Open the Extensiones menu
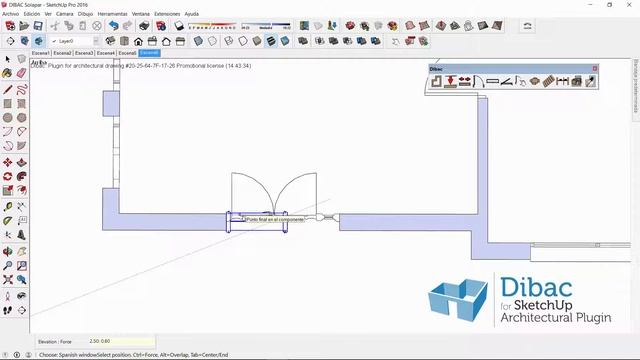640x360 pixels. pos(167,14)
